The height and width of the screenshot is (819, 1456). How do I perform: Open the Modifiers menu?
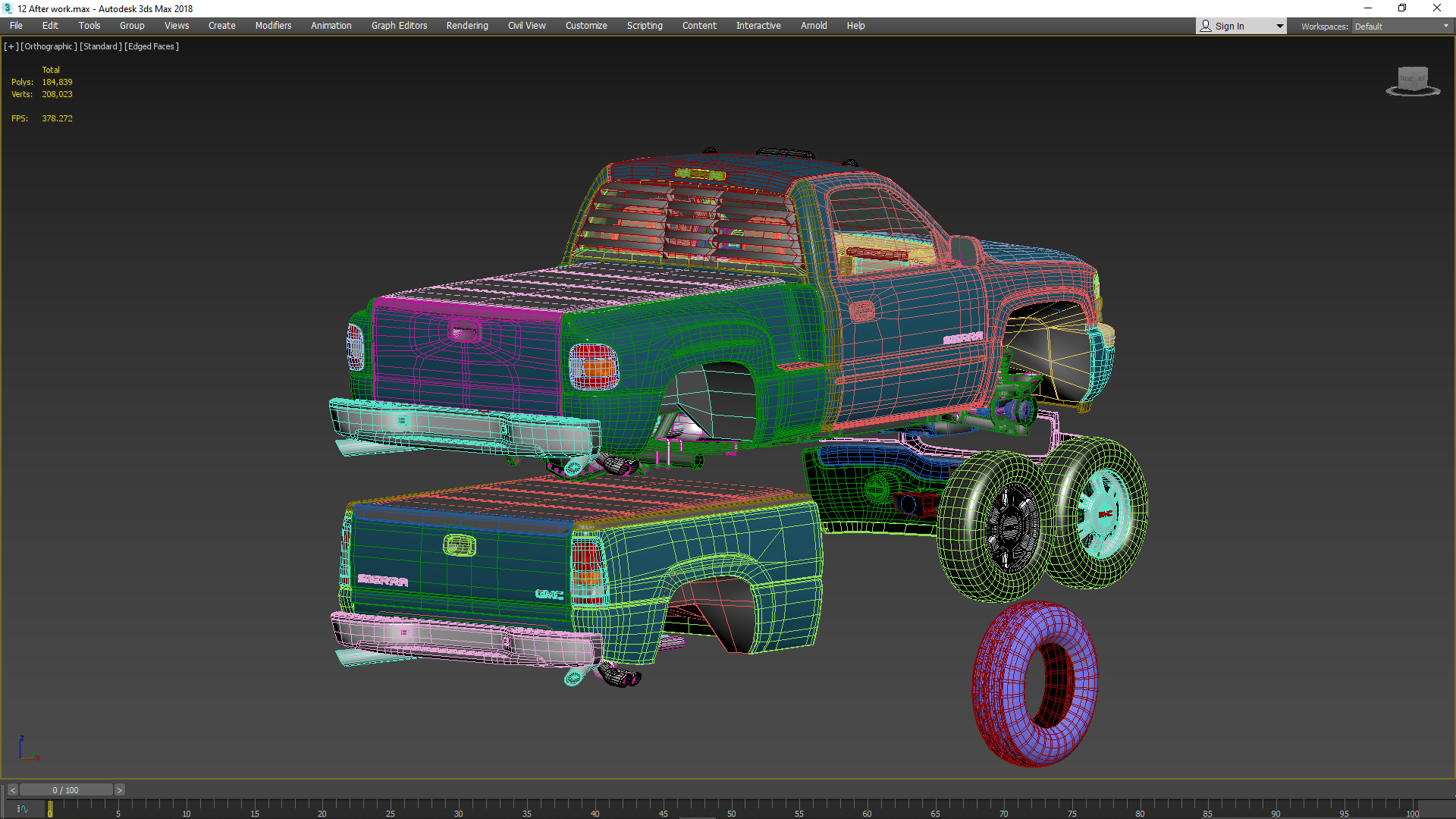click(x=273, y=26)
